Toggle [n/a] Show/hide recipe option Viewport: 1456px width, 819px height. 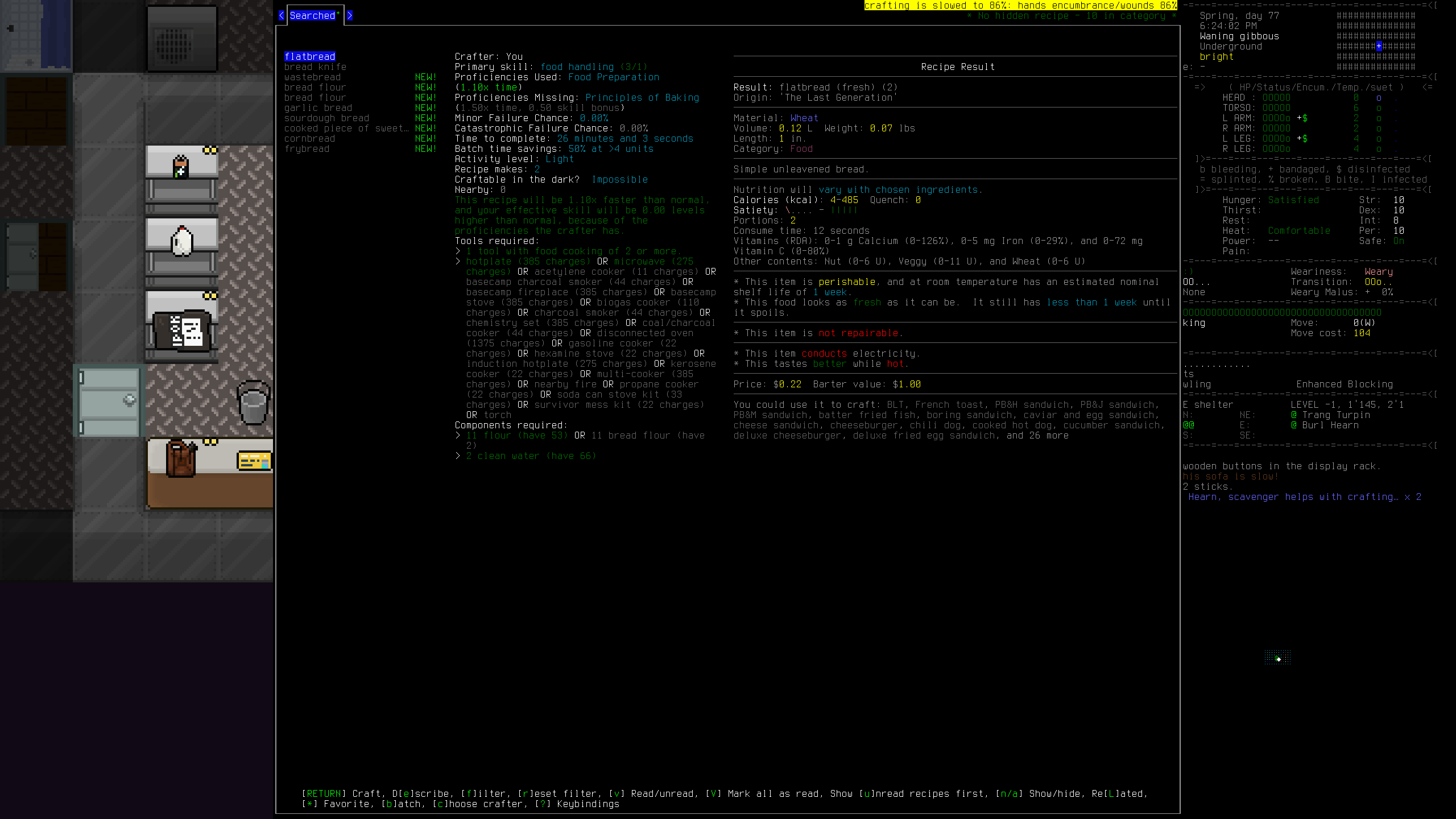coord(1038,793)
